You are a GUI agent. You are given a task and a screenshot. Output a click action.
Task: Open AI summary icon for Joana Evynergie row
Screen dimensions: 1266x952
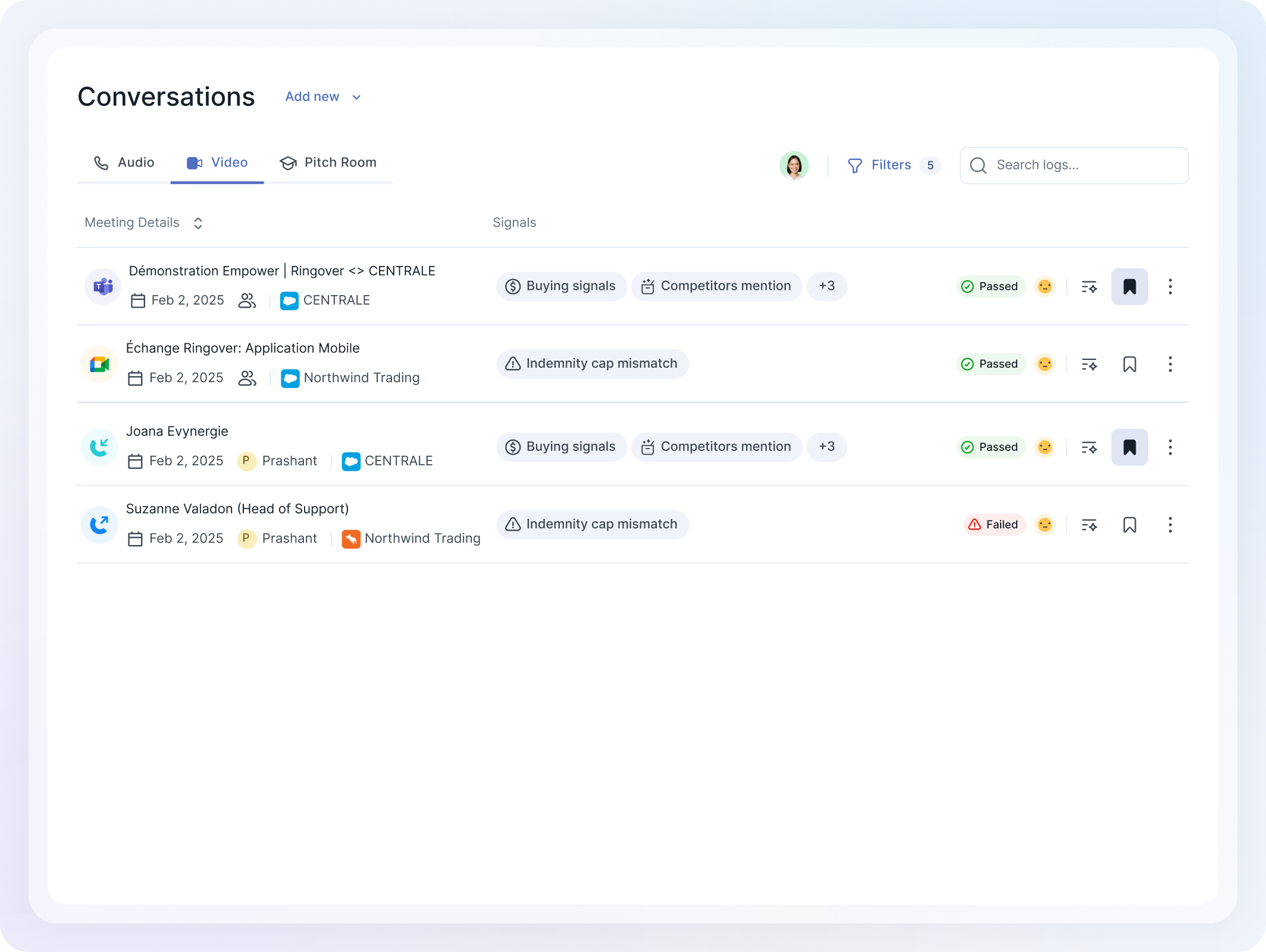1089,447
